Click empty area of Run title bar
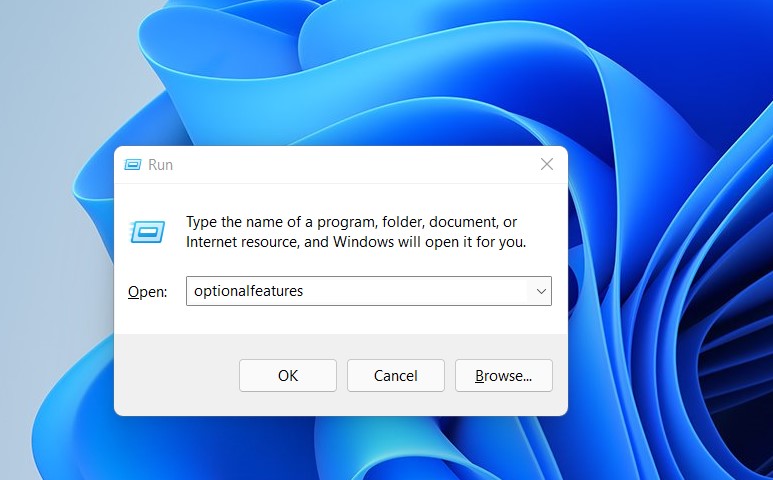 [350, 165]
